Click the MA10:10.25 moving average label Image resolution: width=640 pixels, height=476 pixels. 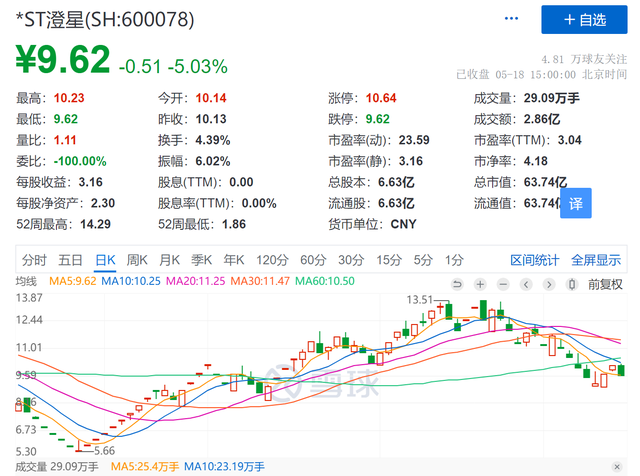pyautogui.click(x=131, y=281)
